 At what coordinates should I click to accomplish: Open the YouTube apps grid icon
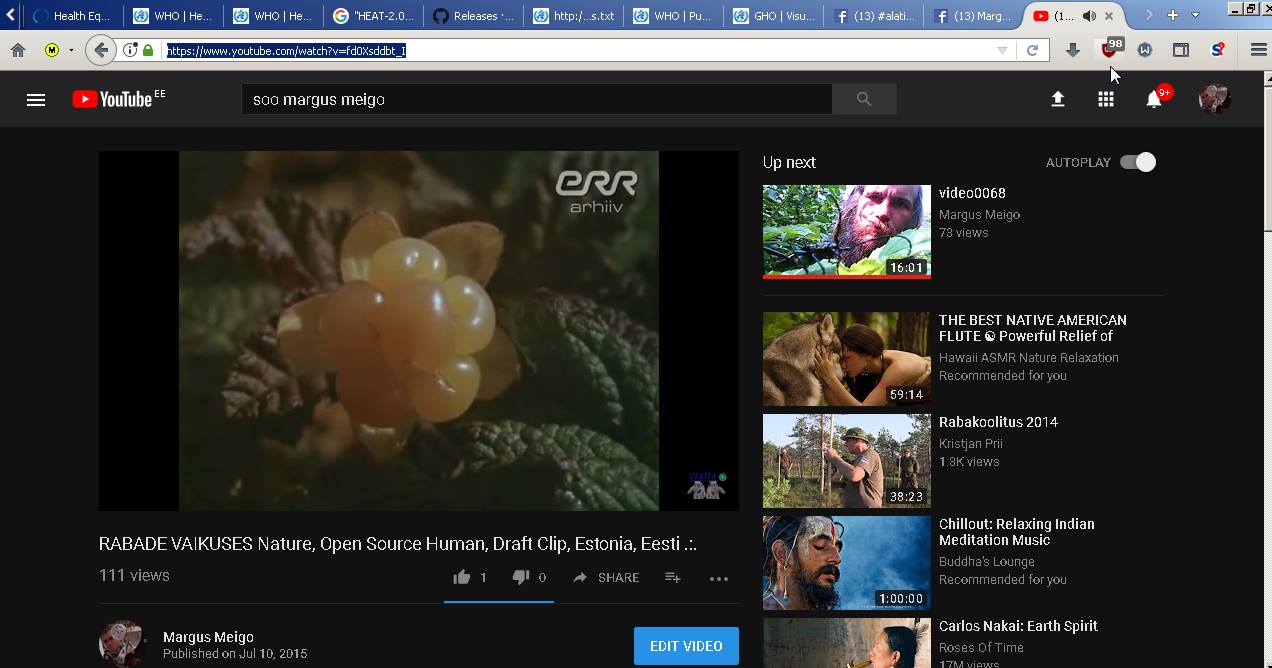coord(1105,99)
